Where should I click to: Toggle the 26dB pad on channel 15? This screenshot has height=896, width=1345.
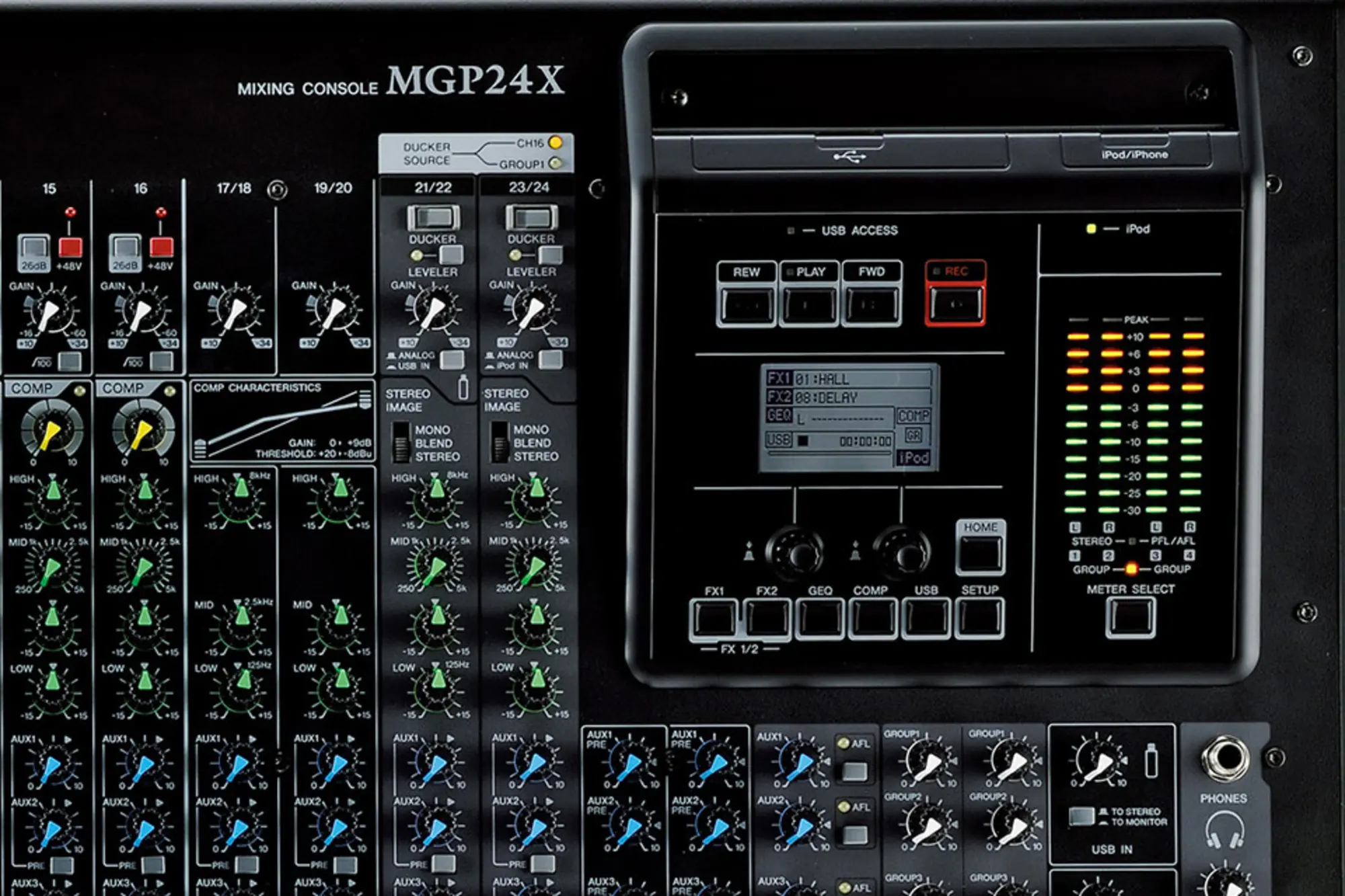[33, 247]
